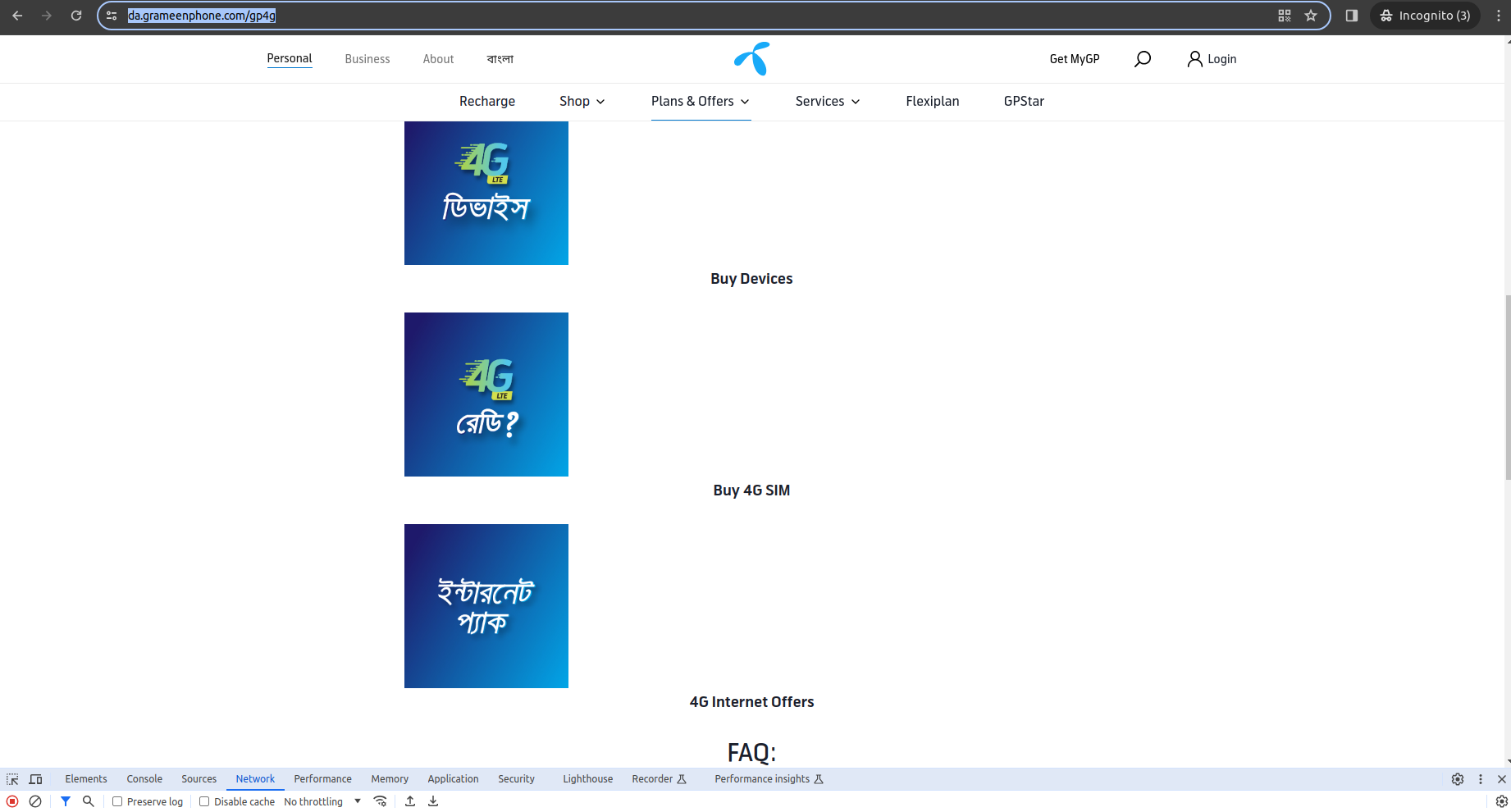Expand the Services dropdown menu
Viewport: 1511px width, 812px height.
[x=828, y=101]
